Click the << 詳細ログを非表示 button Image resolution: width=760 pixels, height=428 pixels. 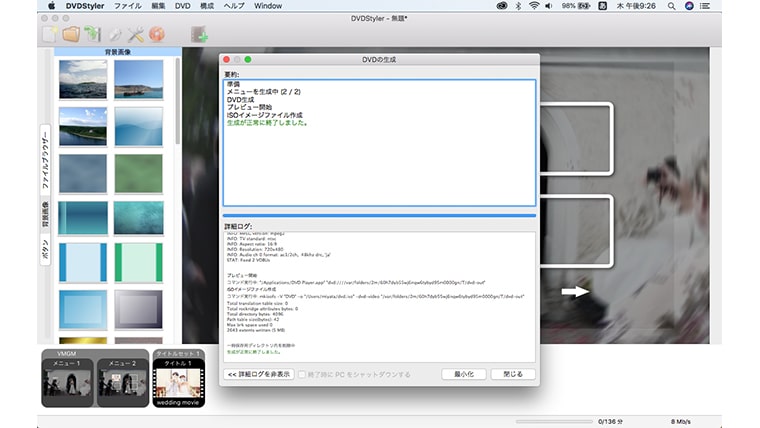pos(259,374)
